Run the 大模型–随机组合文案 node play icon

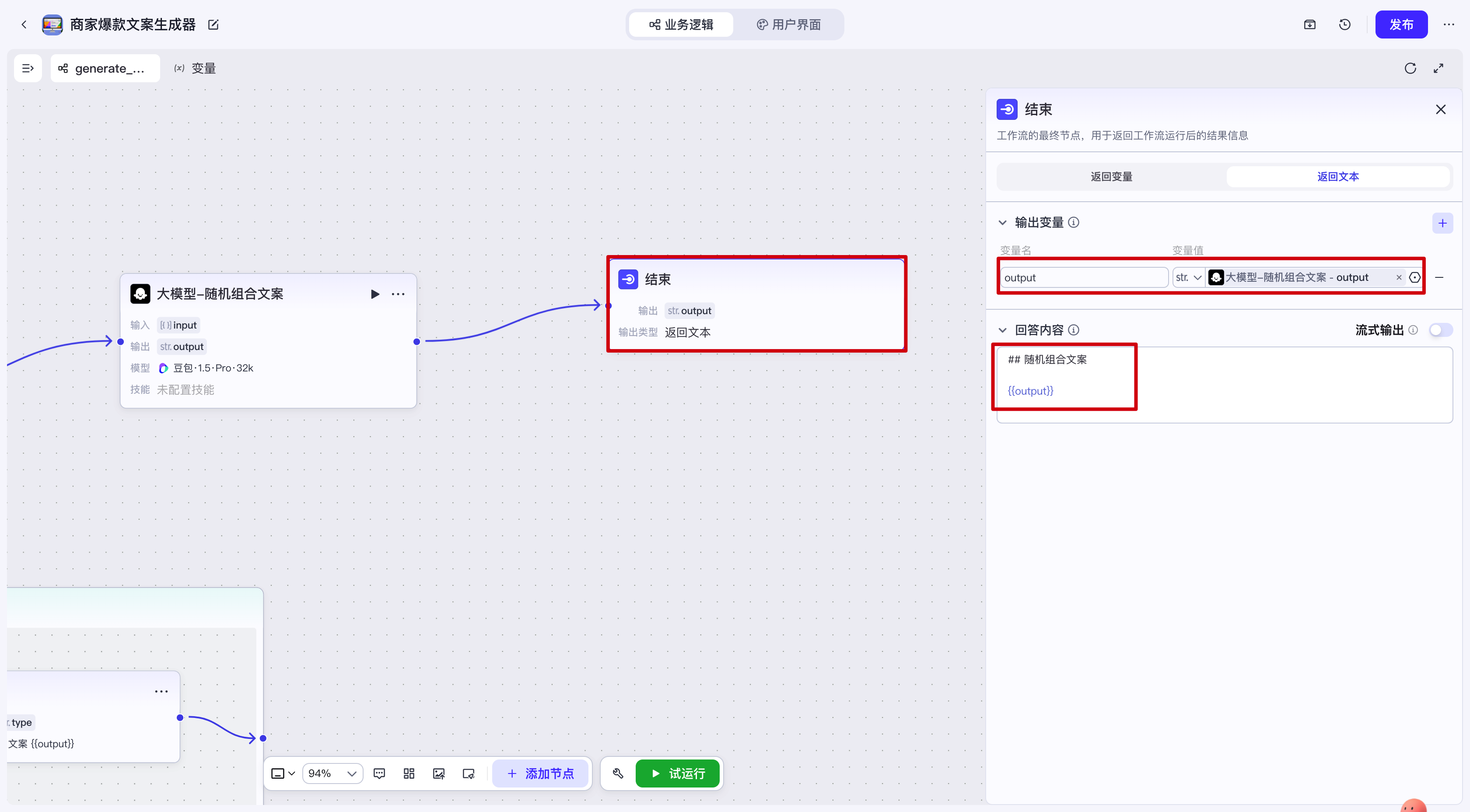tap(374, 294)
